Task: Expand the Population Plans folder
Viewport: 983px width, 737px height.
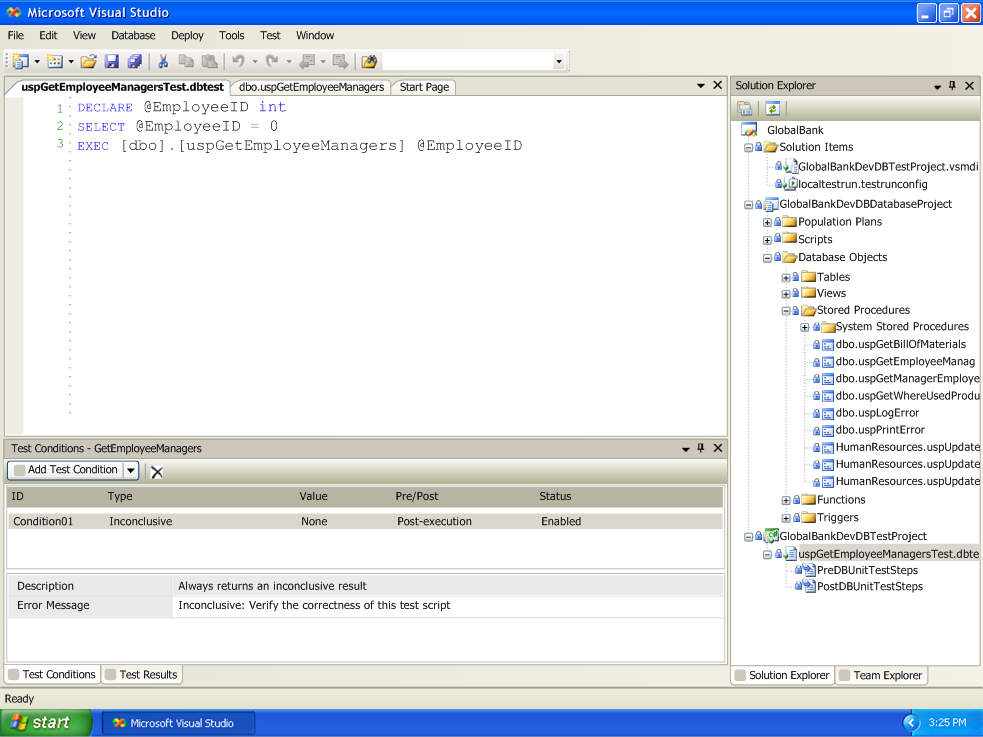Action: click(767, 222)
